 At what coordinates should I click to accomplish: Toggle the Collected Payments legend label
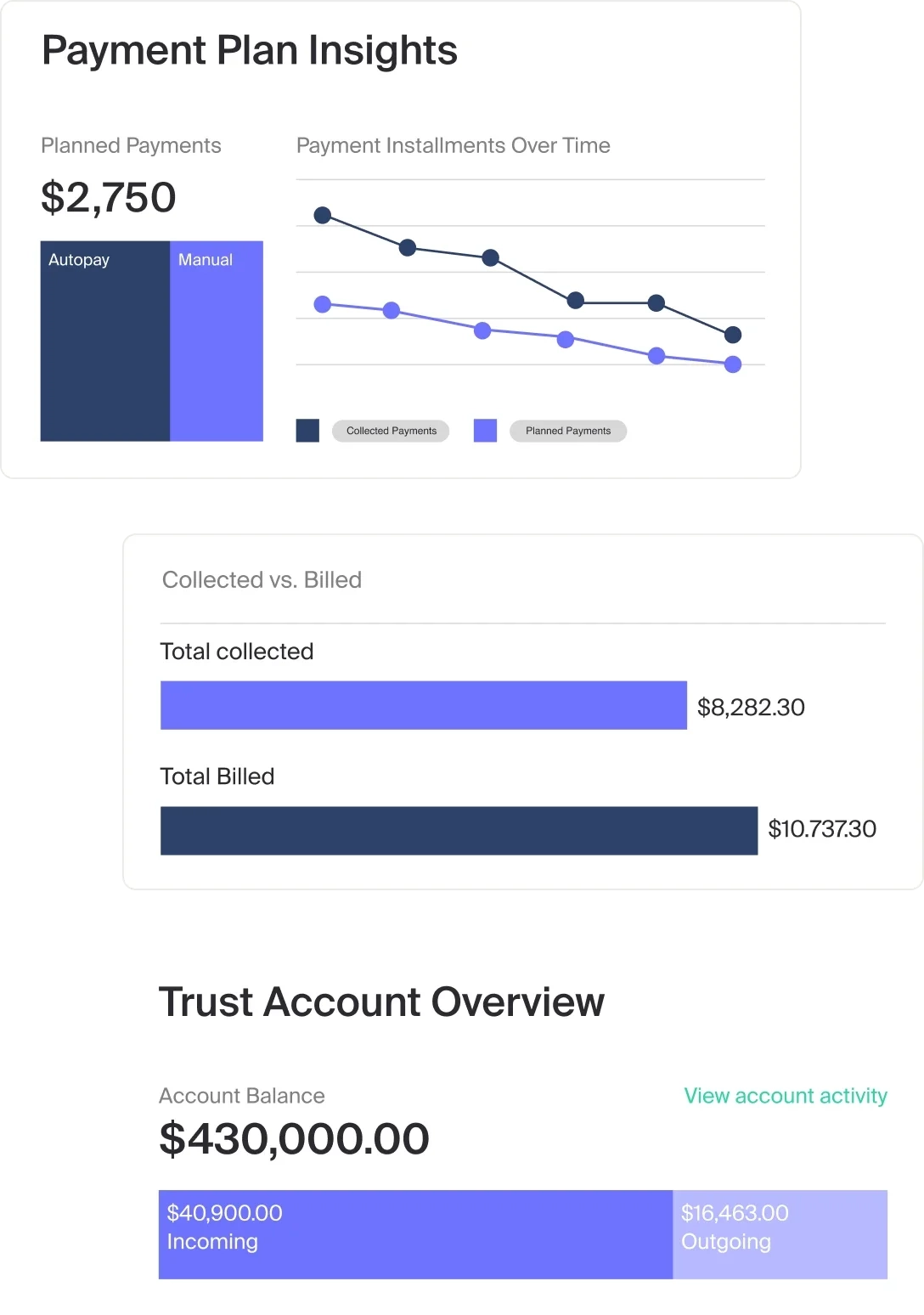(392, 431)
